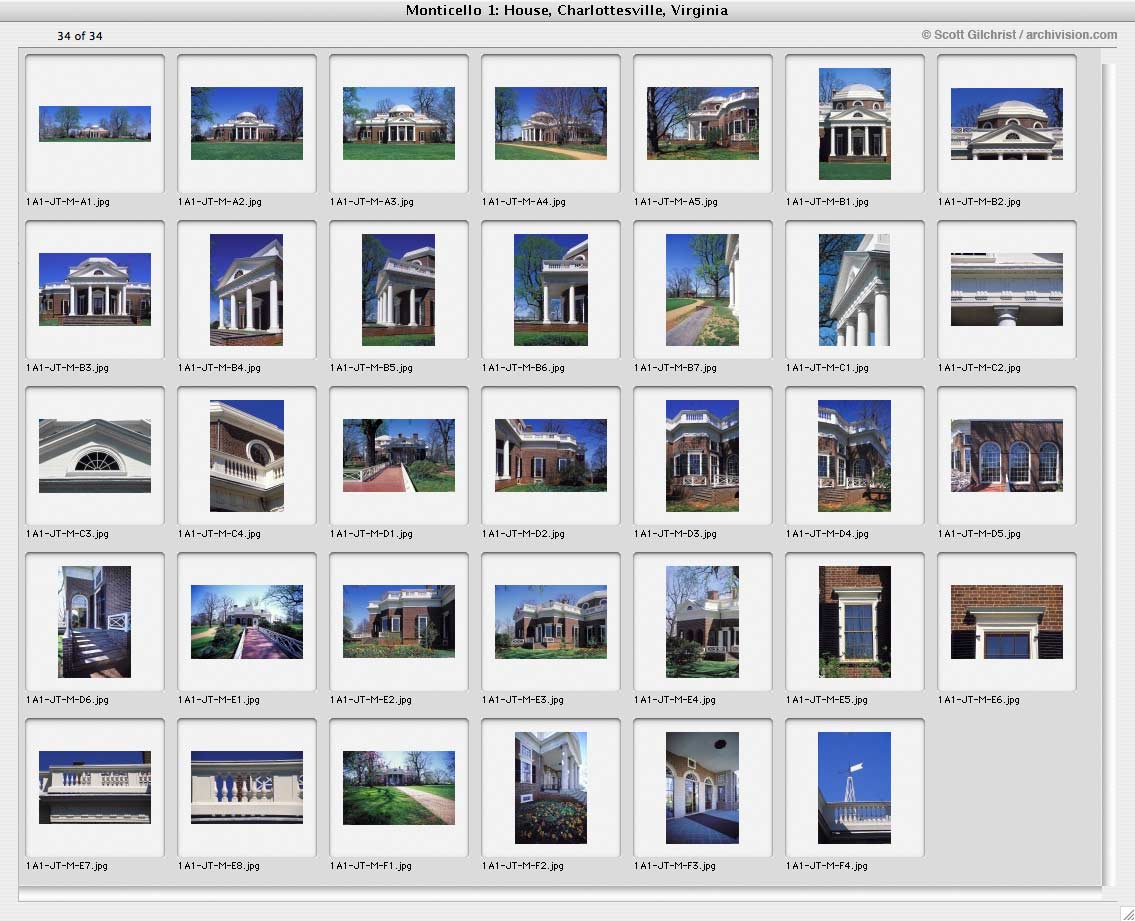Image resolution: width=1135 pixels, height=921 pixels.
Task: Open thumbnail 1A1-JT-M-B4.jpg
Action: point(247,290)
